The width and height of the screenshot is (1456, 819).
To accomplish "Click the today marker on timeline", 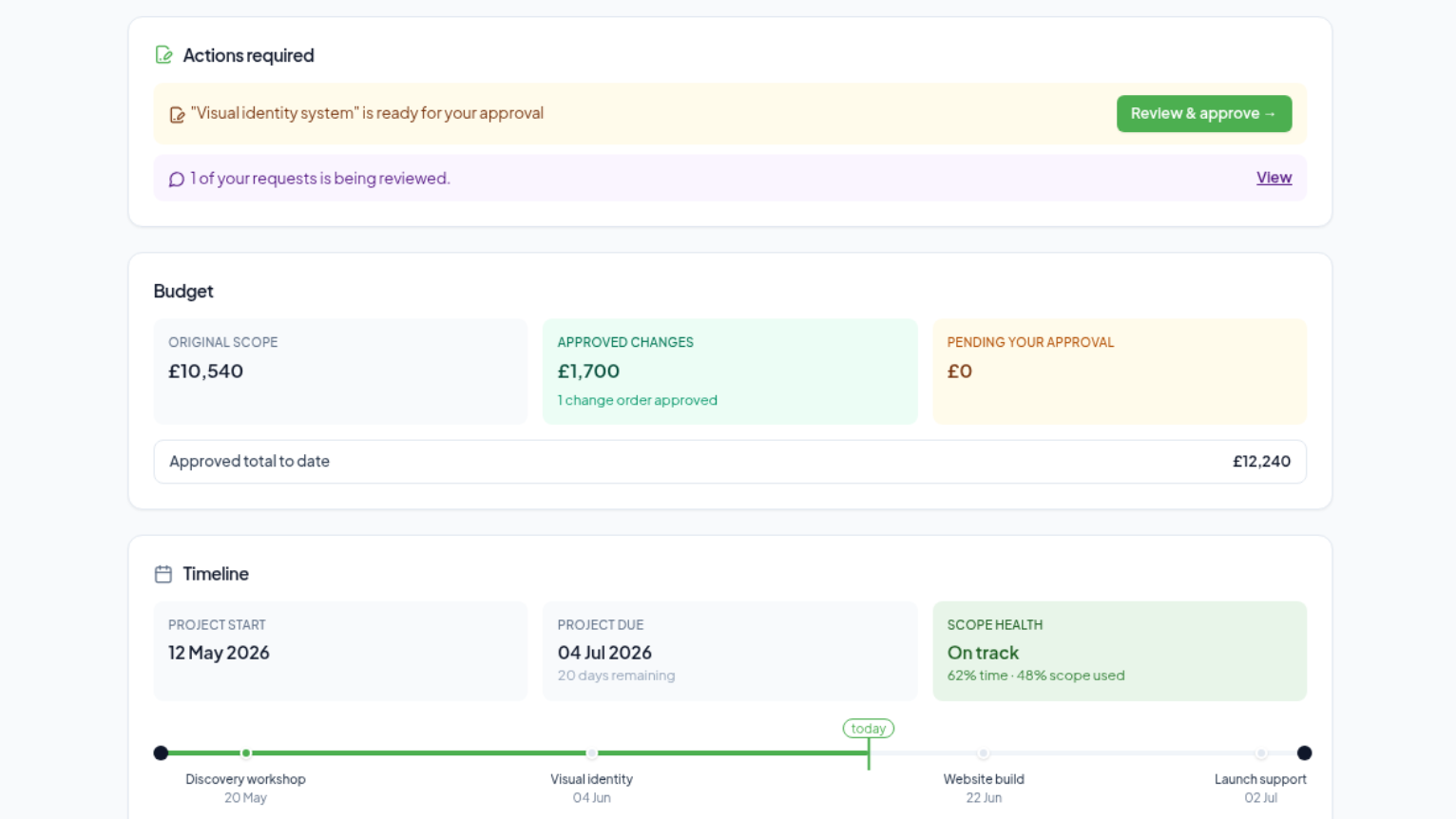I will click(869, 729).
